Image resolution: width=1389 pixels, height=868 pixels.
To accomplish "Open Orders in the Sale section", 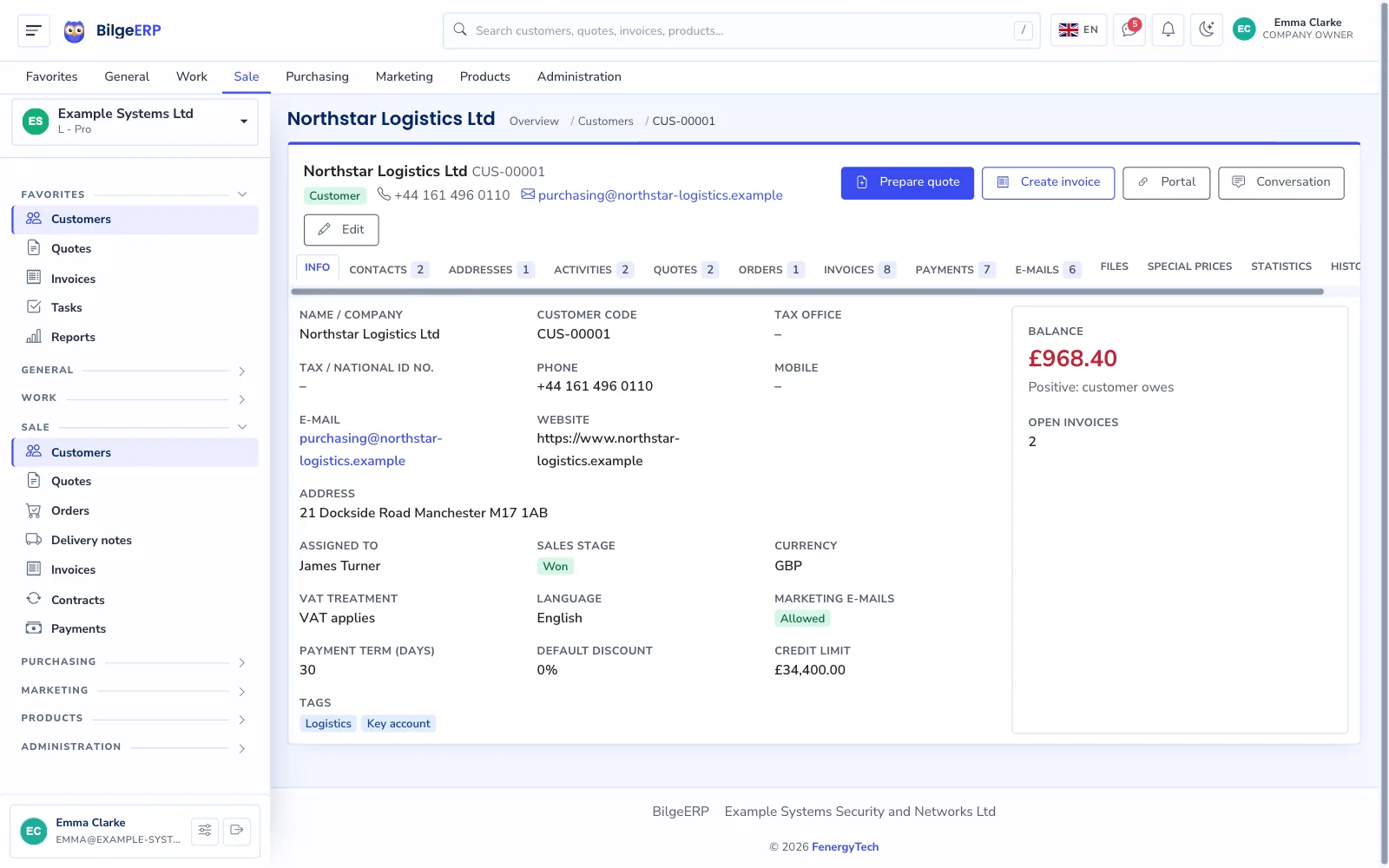I will [135, 510].
